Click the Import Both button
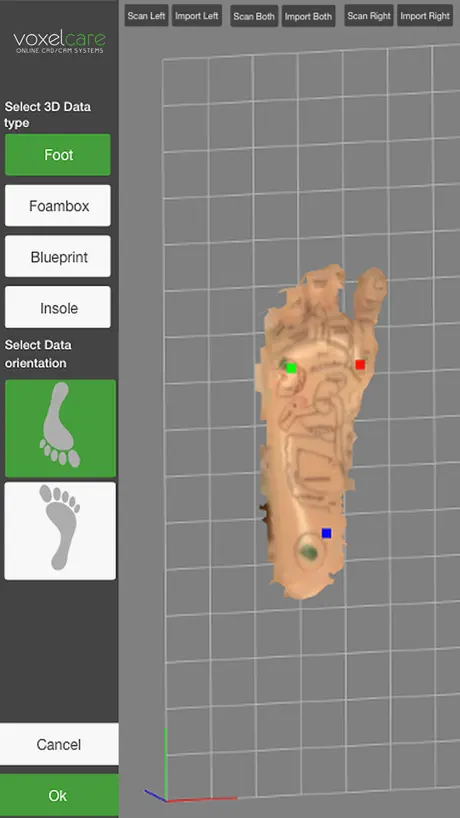460x818 pixels. point(308,16)
